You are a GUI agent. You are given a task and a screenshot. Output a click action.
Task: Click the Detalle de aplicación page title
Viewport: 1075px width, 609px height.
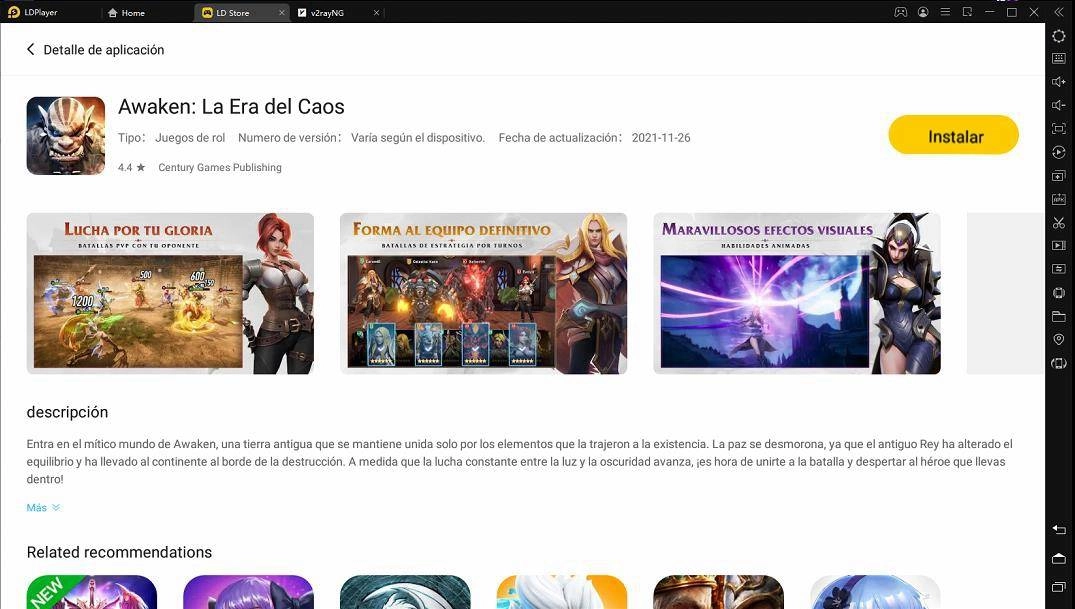104,49
